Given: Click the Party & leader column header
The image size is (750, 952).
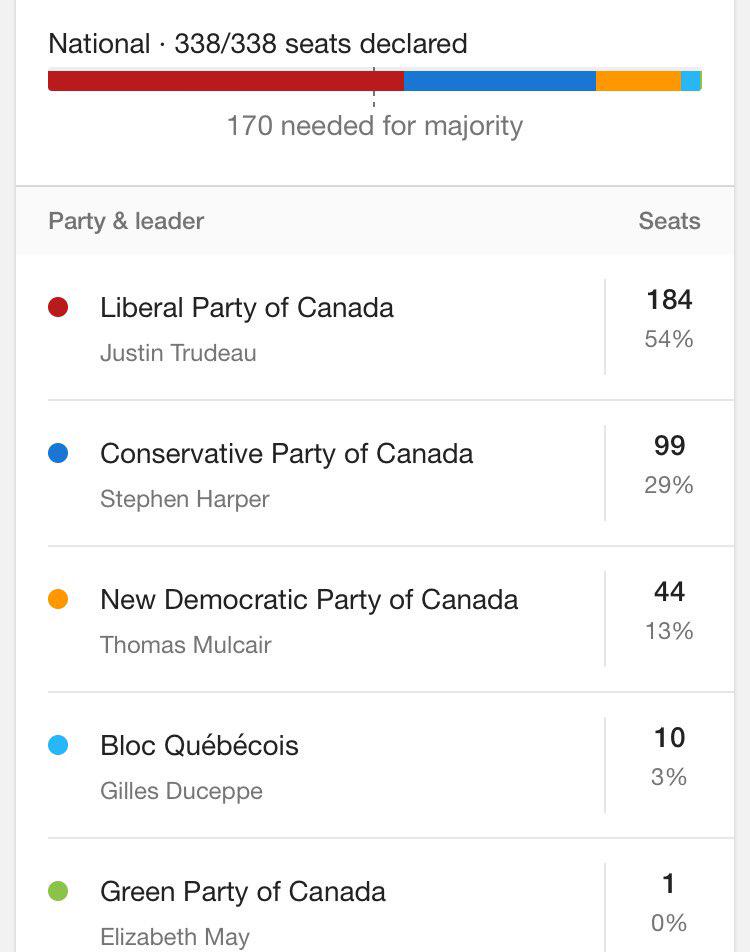Looking at the screenshot, I should [126, 221].
